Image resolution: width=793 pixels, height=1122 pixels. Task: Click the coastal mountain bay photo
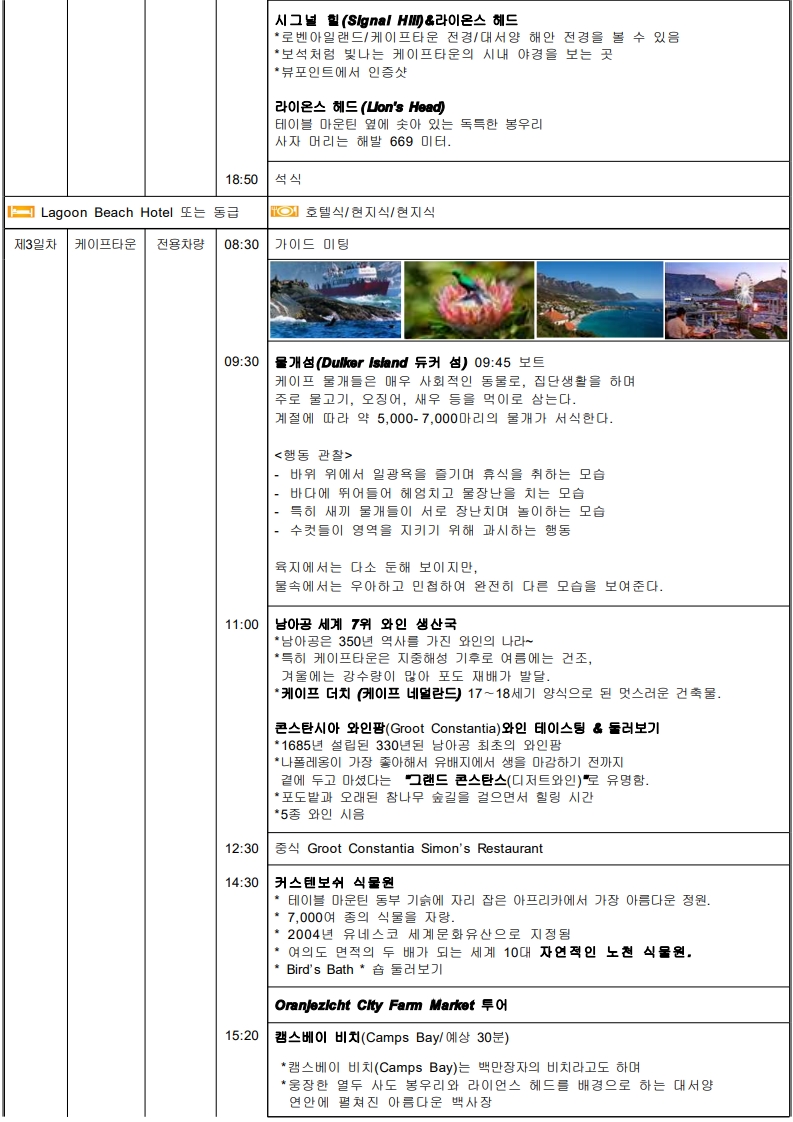pos(599,300)
